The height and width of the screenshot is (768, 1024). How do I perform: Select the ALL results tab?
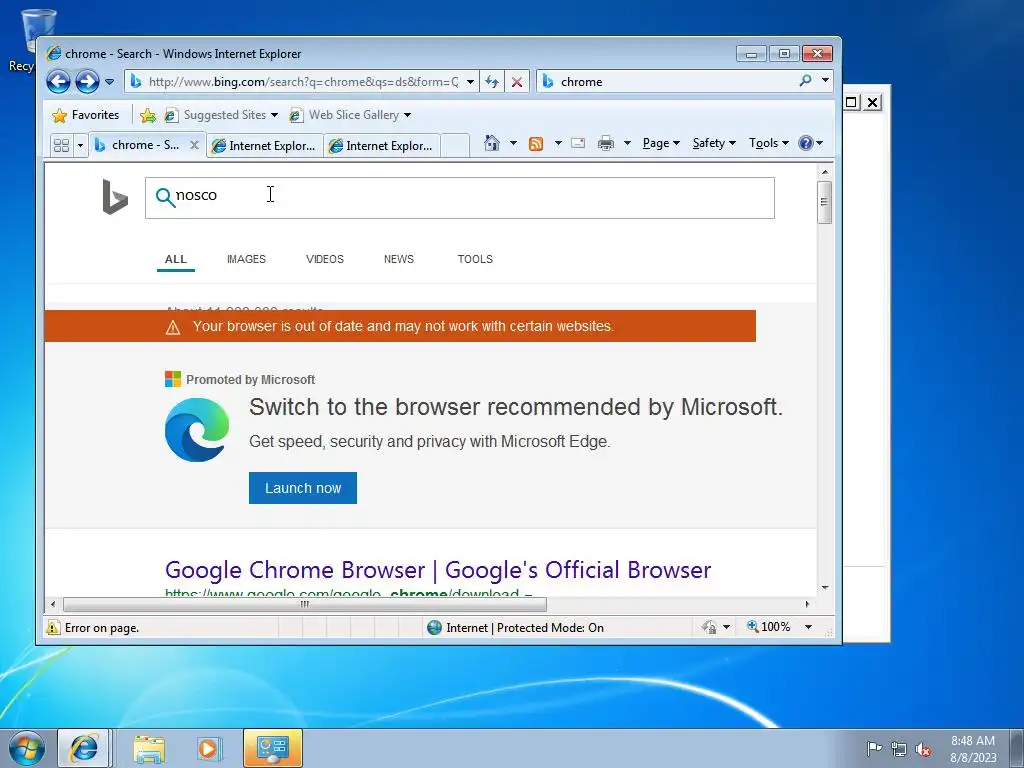176,259
